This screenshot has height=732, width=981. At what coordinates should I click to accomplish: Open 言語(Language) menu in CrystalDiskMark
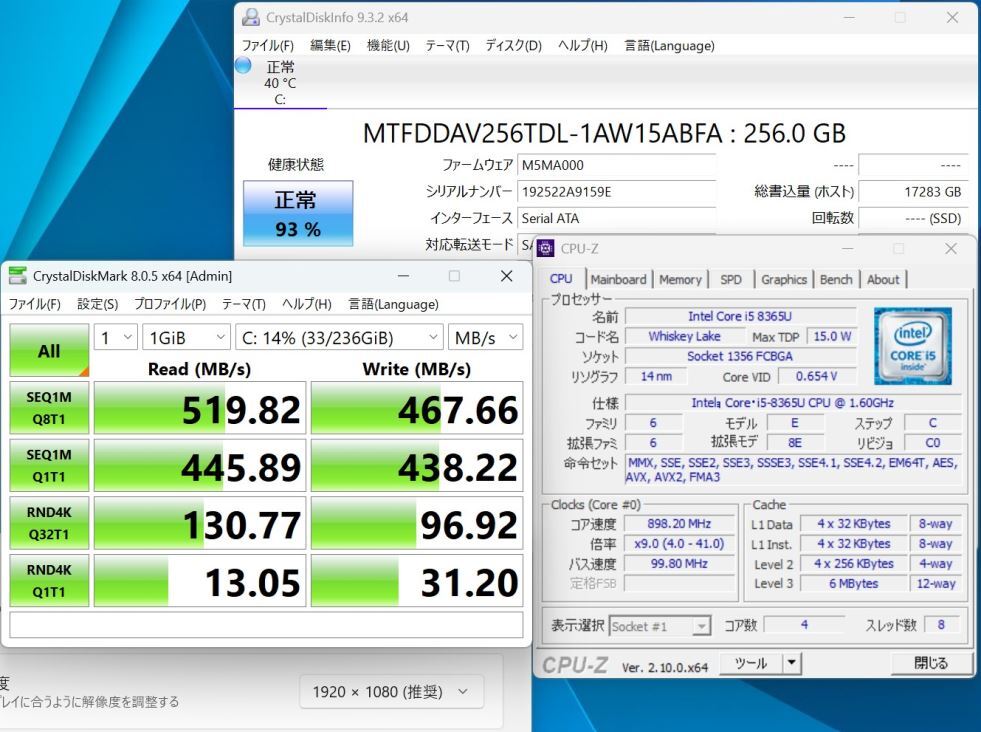[394, 304]
